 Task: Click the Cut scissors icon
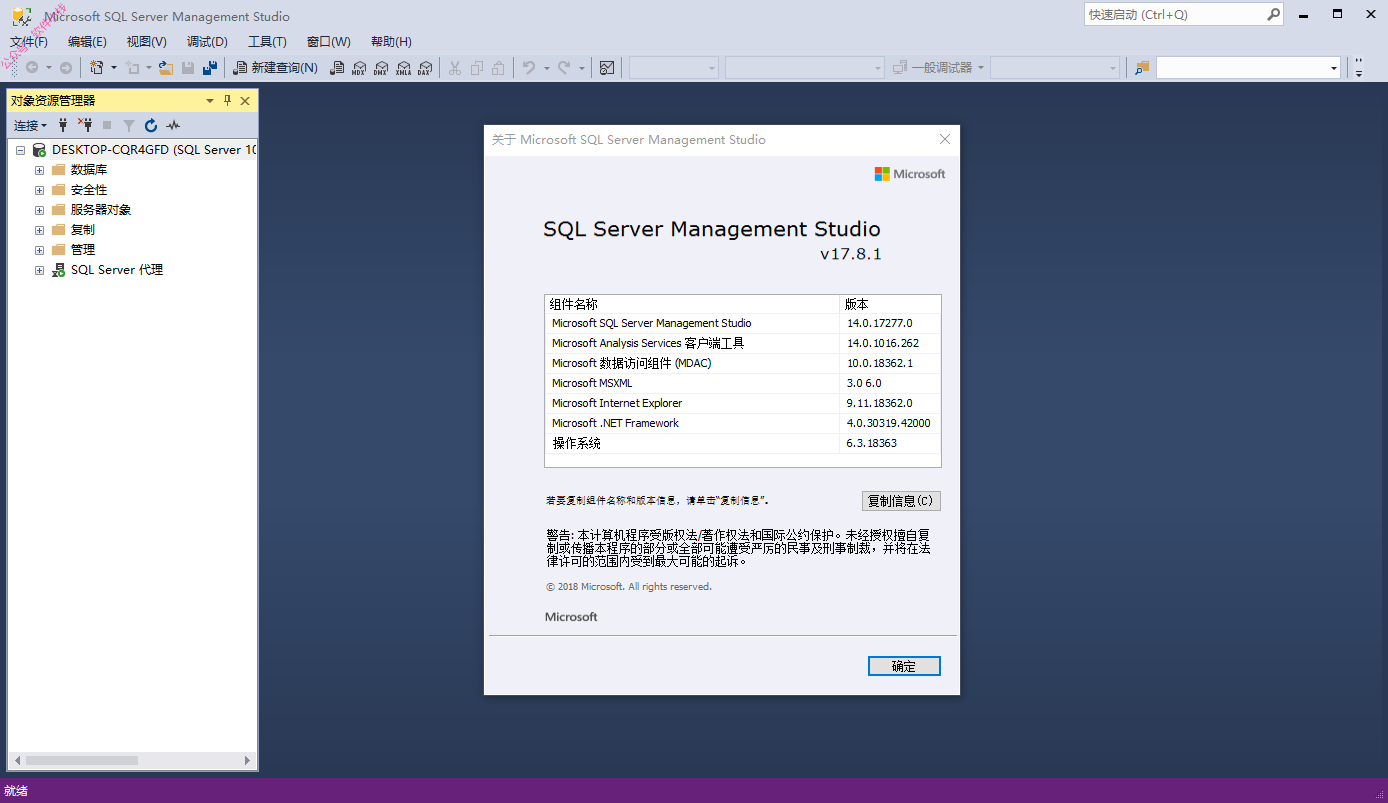[455, 68]
